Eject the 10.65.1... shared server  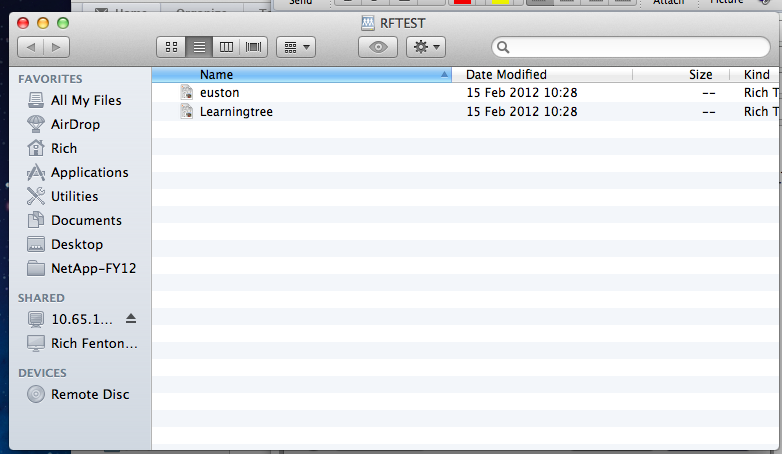pos(131,318)
